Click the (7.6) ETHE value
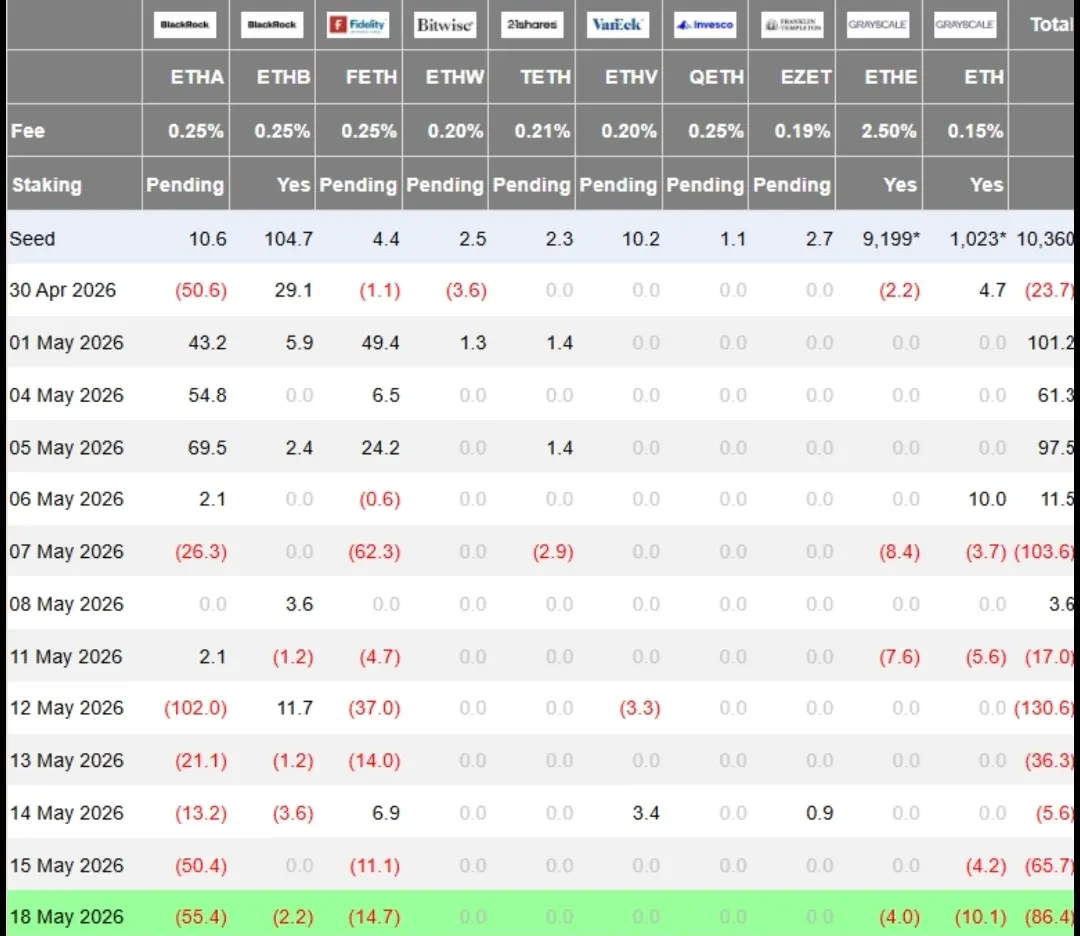 pyautogui.click(x=899, y=657)
